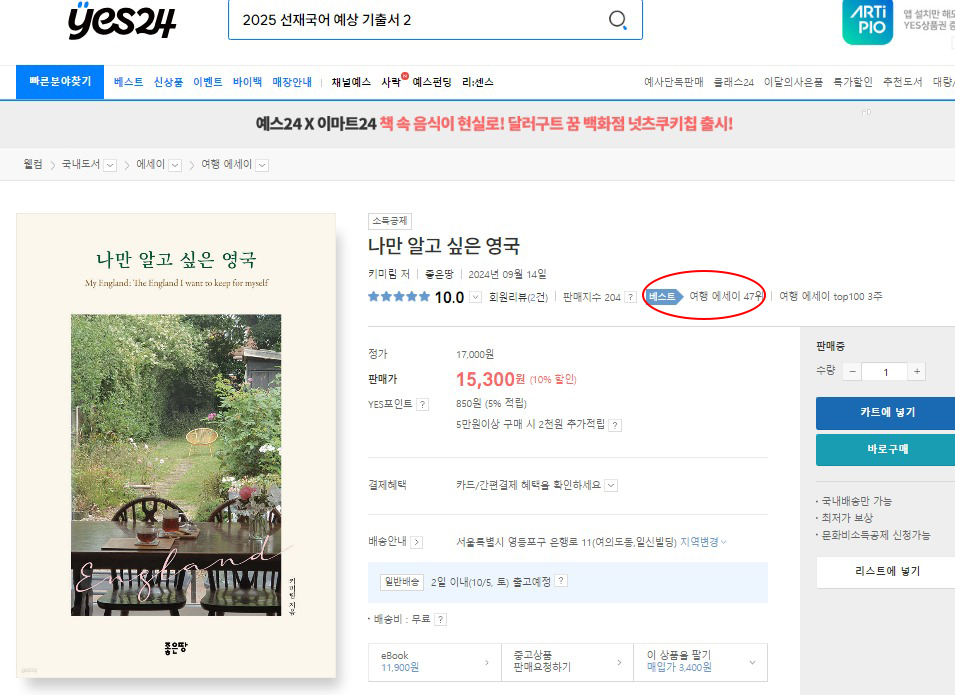
Task: Open 사락 menu item
Action: point(391,82)
